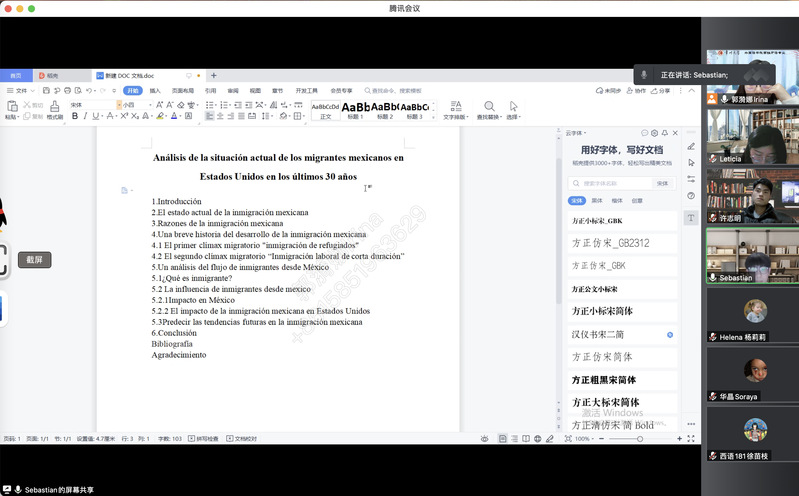
Task: Toggle Italic formatting
Action: click(x=85, y=116)
